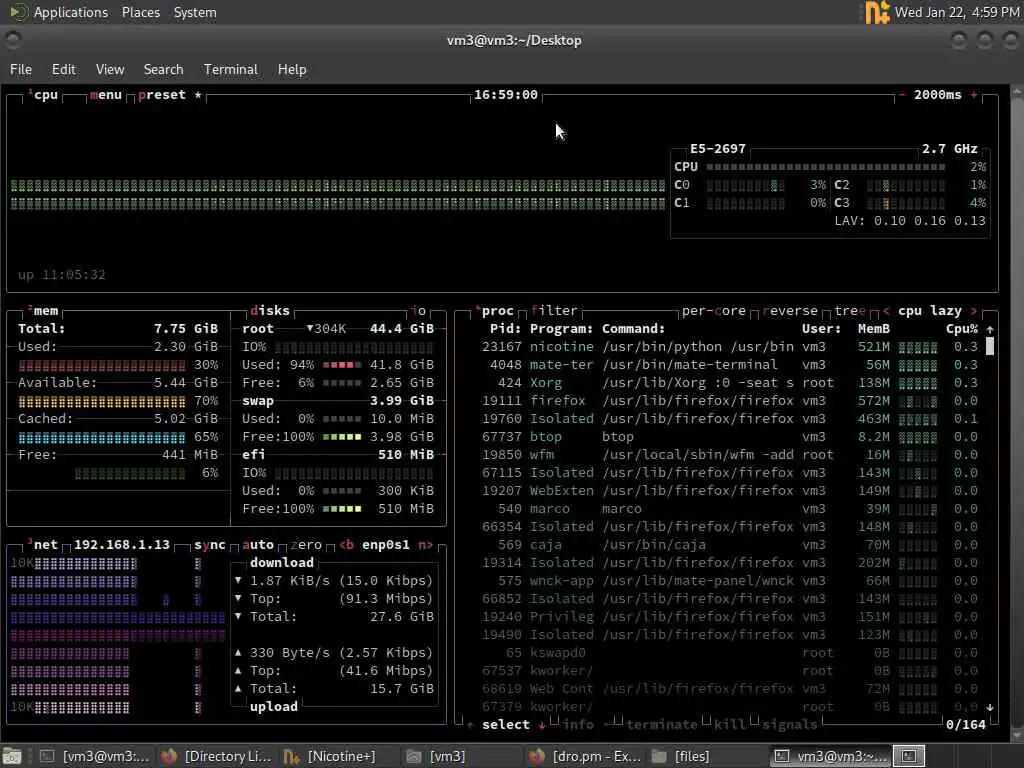The height and width of the screenshot is (768, 1024).
Task: Toggle the proc box label
Action: pos(497,311)
